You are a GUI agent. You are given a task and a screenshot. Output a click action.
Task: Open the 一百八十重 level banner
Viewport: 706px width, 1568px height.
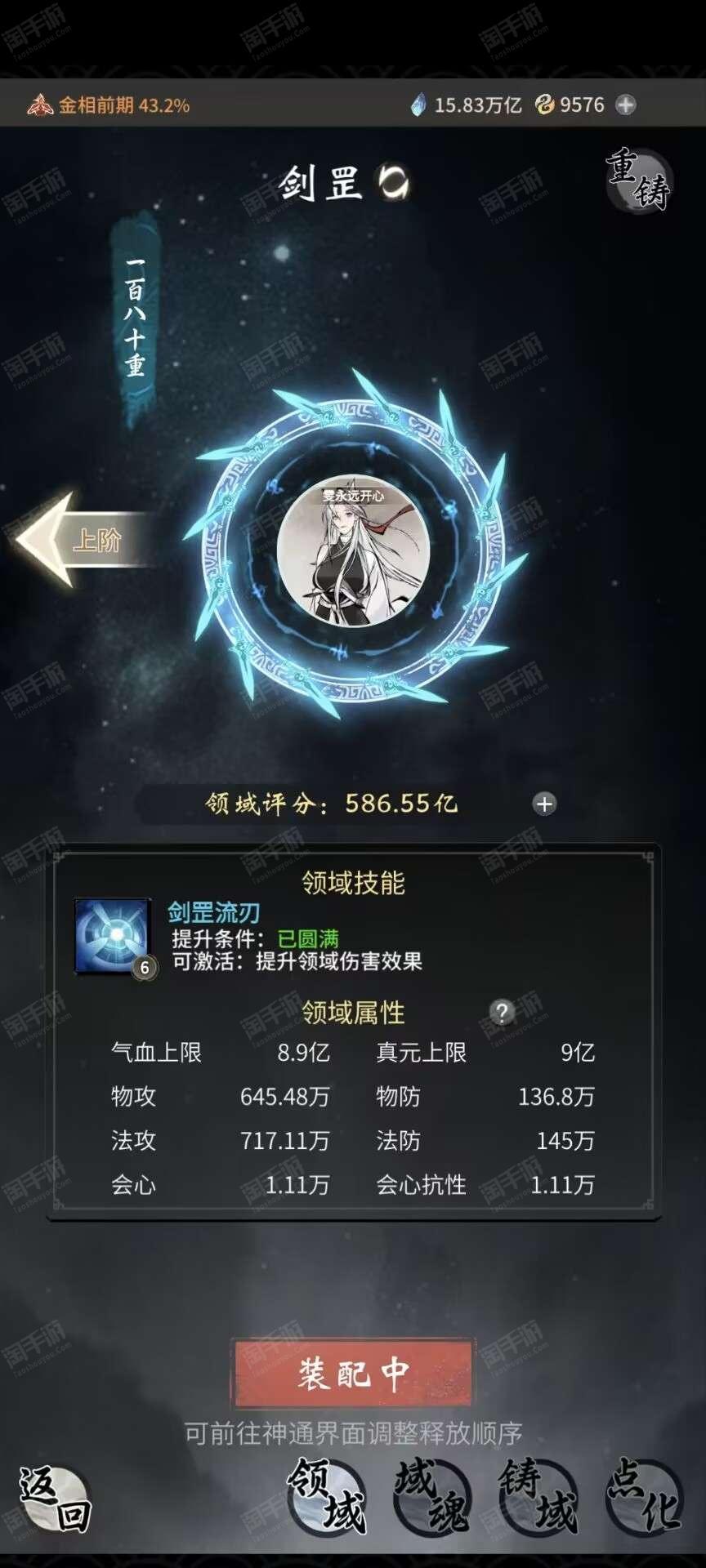point(135,318)
